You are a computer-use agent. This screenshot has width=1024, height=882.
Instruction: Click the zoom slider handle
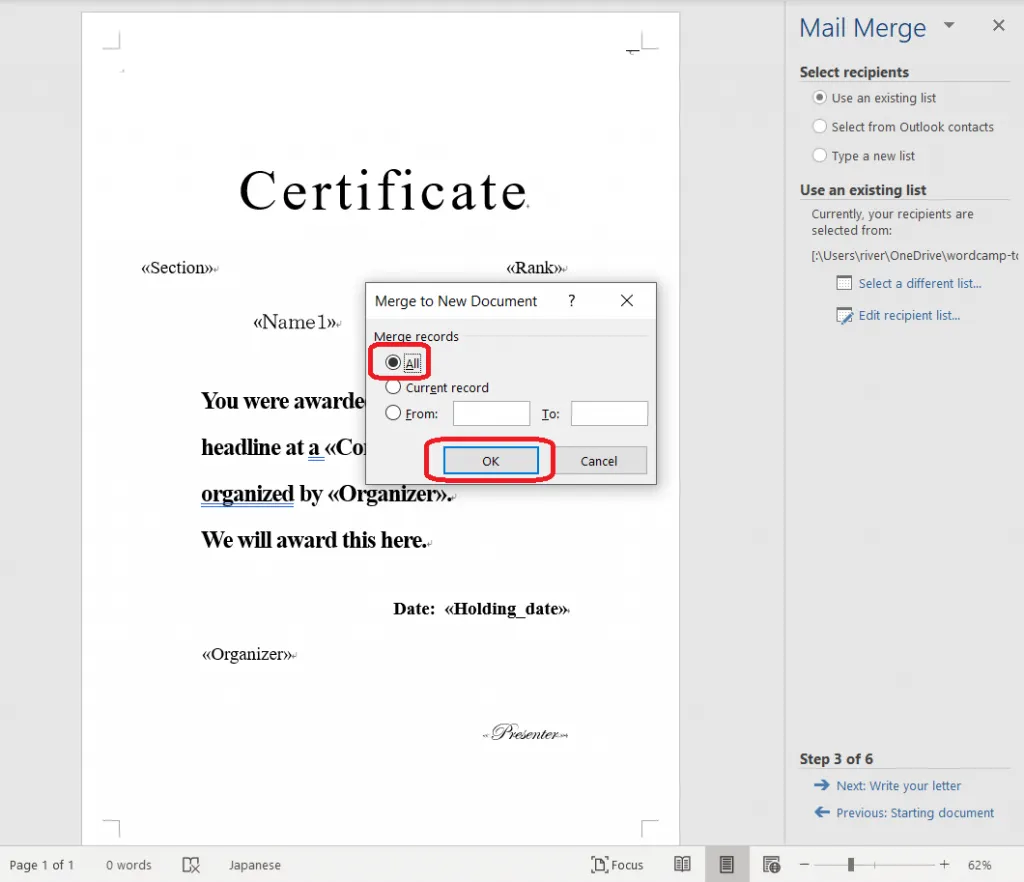pos(851,865)
